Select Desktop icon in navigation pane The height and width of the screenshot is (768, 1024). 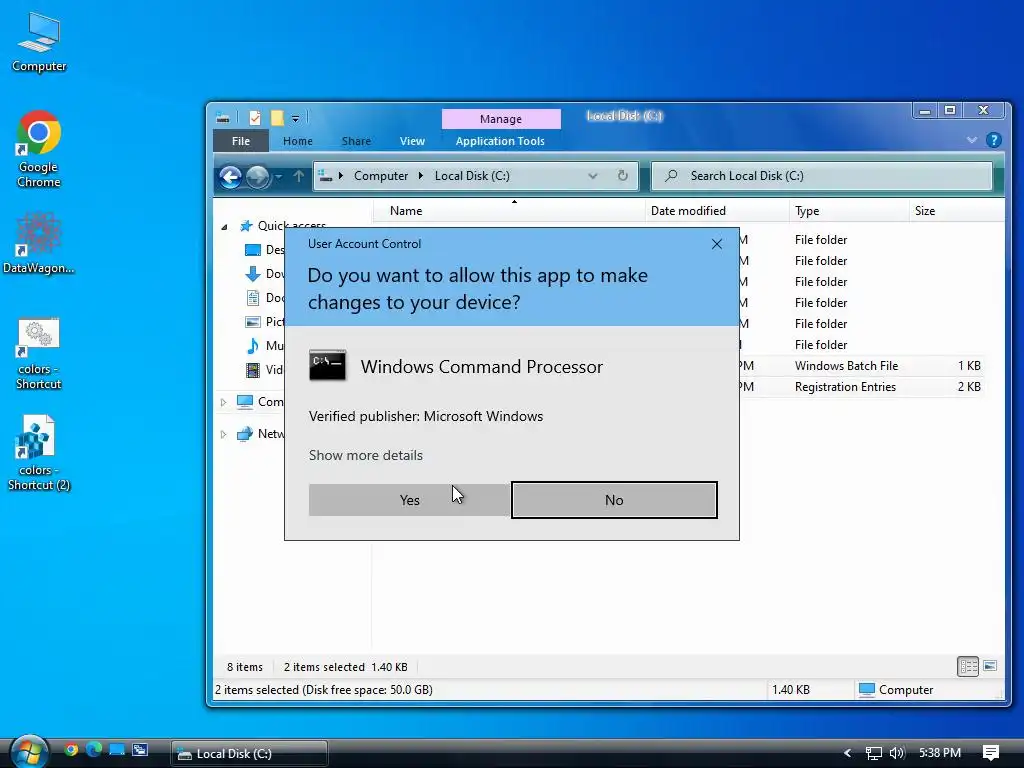click(253, 249)
